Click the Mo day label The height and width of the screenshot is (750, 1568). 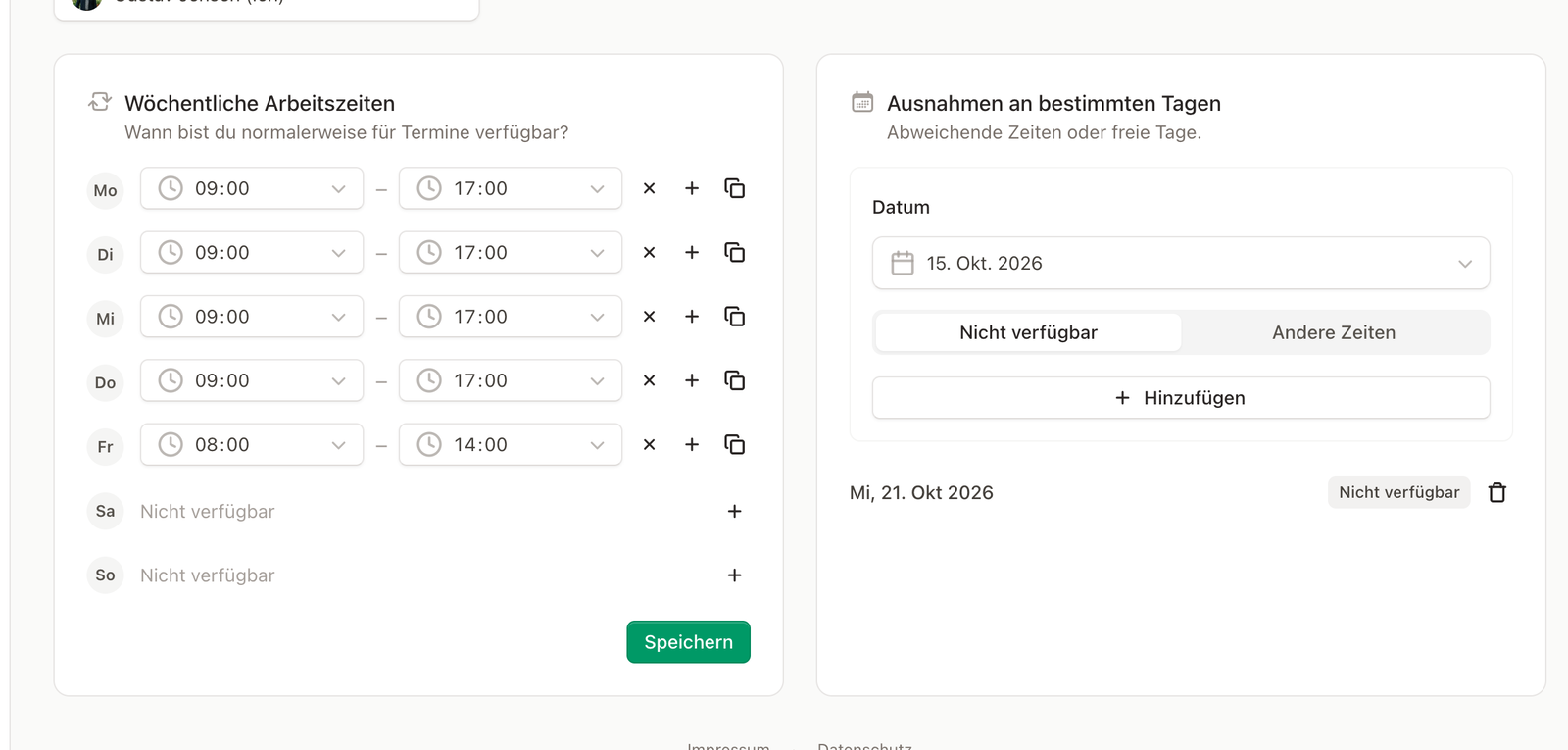click(x=106, y=190)
